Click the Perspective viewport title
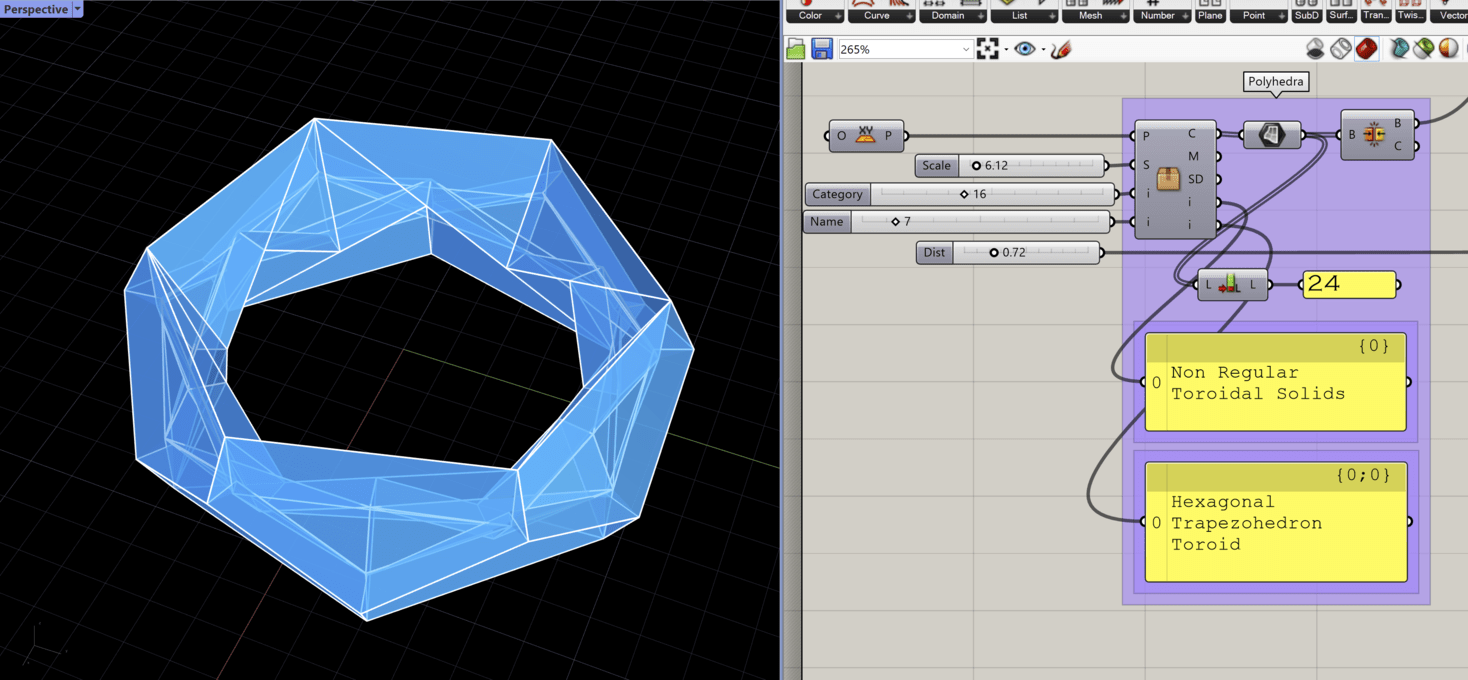Viewport: 1468px width, 680px height. tap(36, 9)
